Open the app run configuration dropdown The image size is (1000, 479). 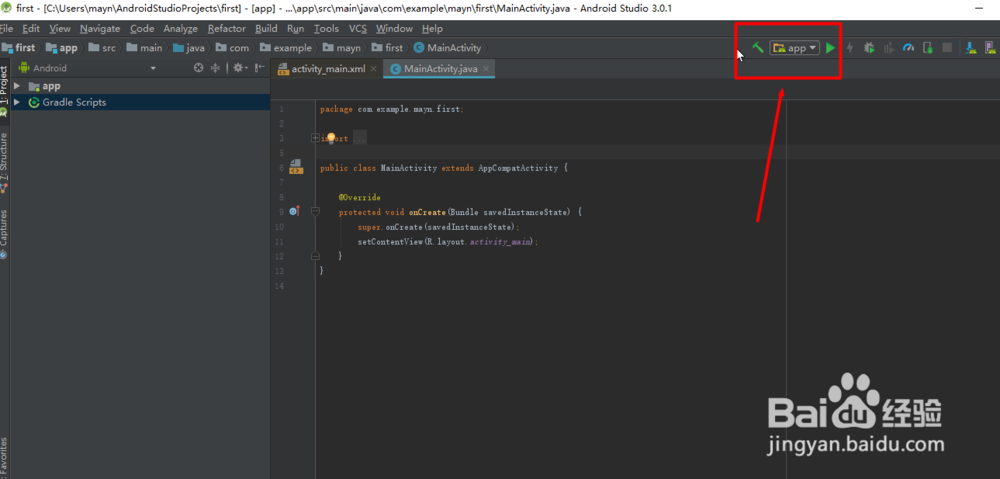pyautogui.click(x=794, y=48)
